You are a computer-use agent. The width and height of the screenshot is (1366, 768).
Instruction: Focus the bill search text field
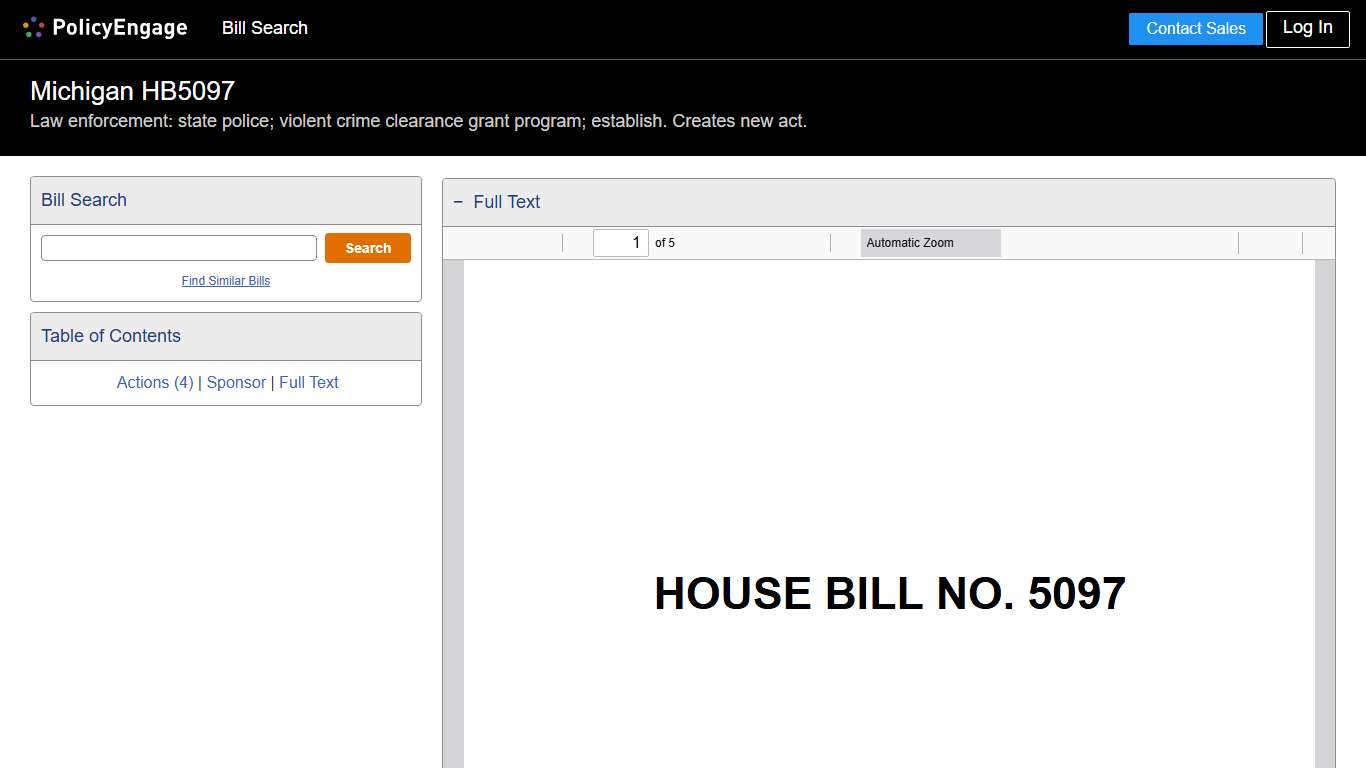[179, 248]
